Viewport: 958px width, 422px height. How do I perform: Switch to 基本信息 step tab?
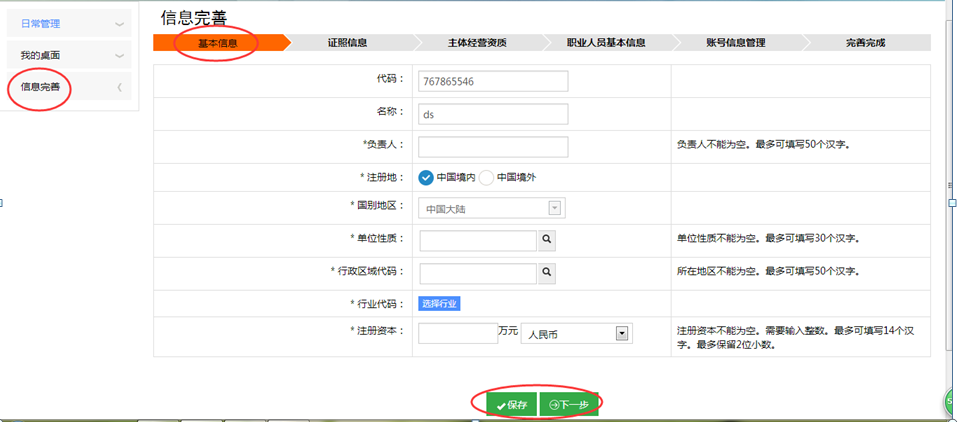point(218,43)
